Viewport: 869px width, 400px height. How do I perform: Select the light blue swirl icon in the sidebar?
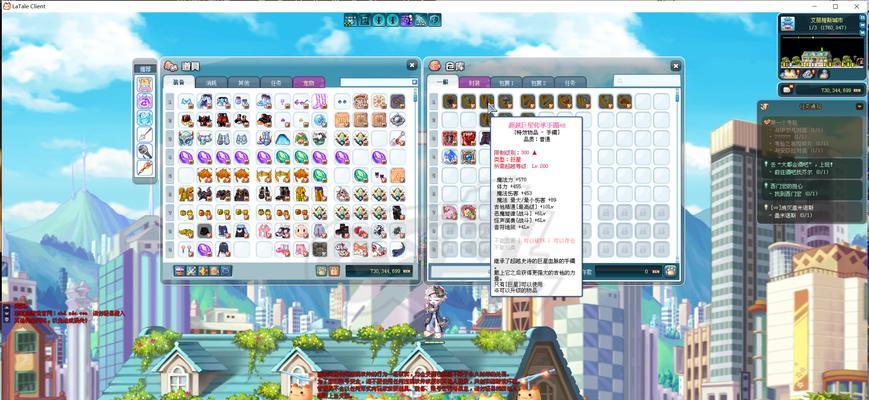(x=145, y=118)
